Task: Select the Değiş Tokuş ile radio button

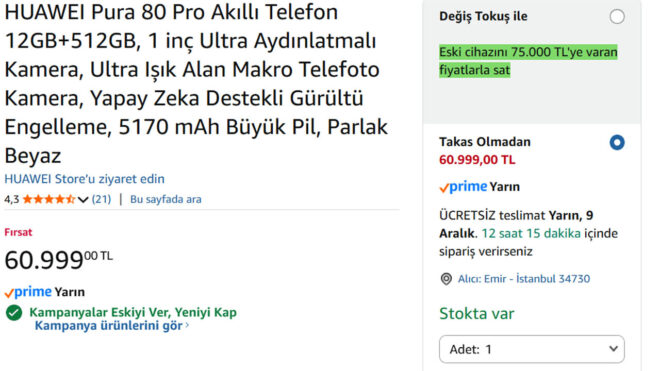Action: coord(617,17)
